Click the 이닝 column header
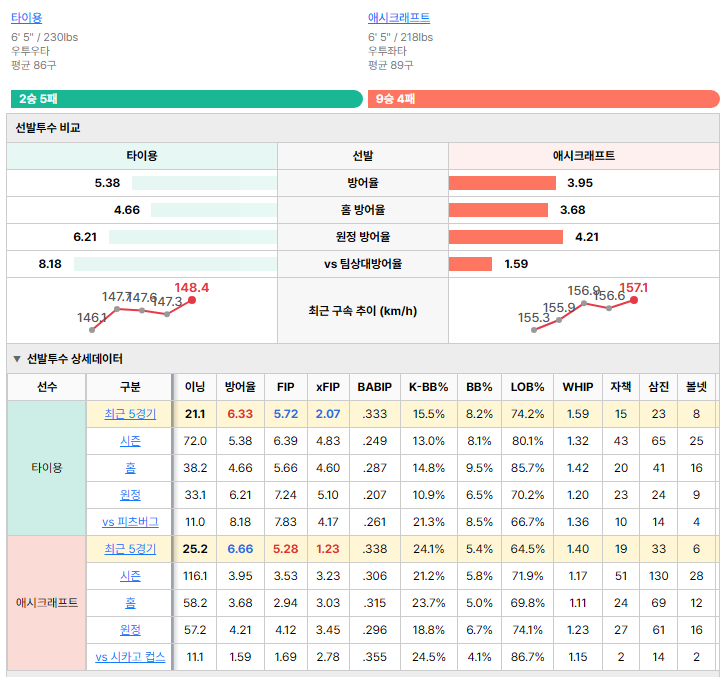This screenshot has height=677, width=726. click(195, 387)
